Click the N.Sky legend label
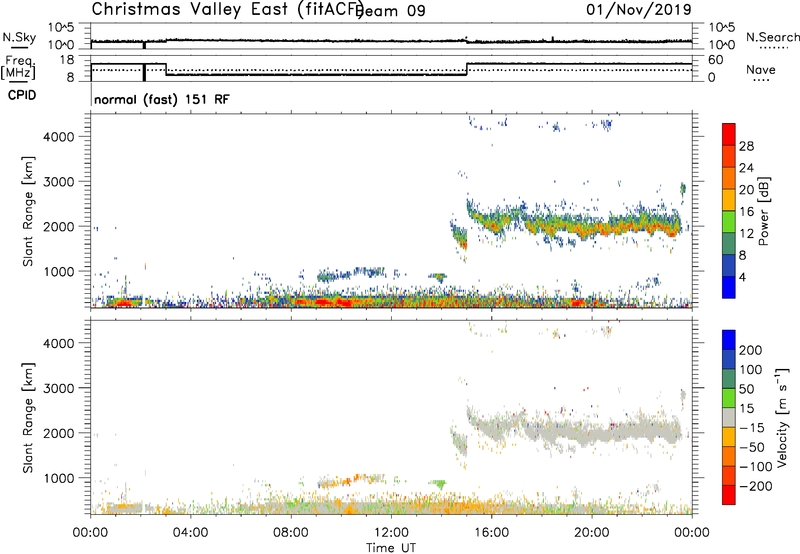 click(x=19, y=37)
